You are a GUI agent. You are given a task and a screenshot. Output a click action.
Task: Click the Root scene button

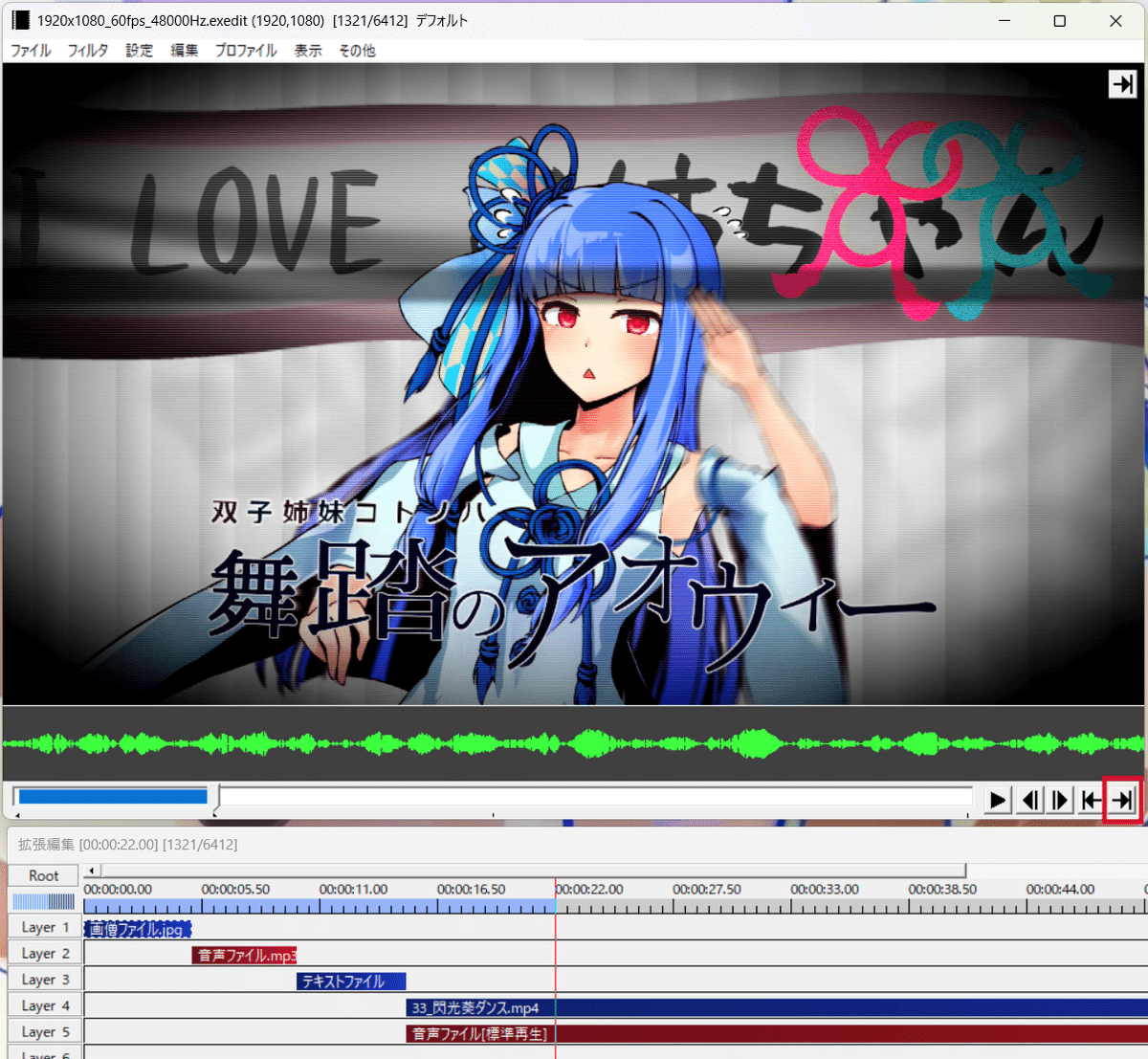coord(43,875)
